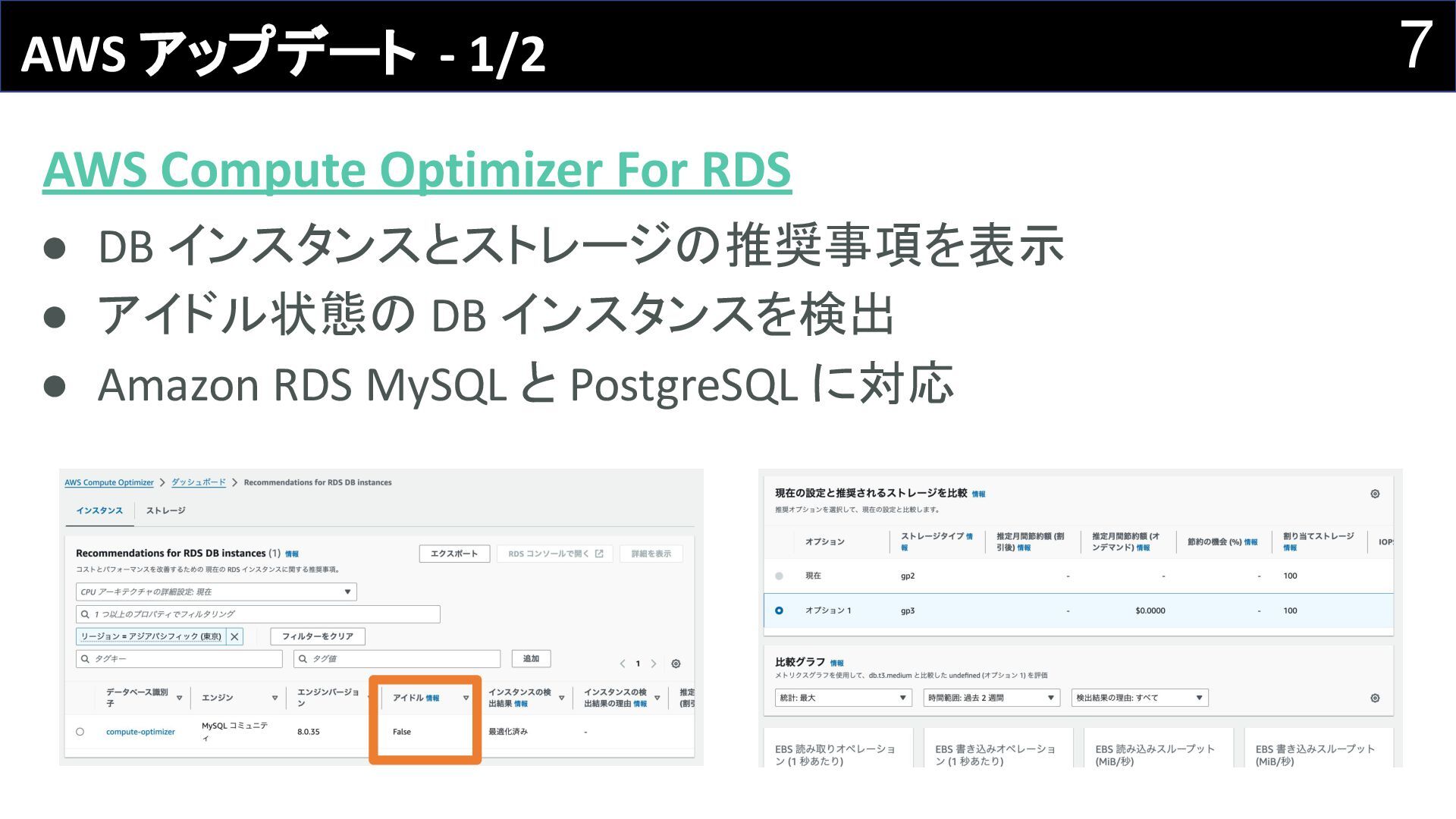Image resolution: width=1456 pixels, height=819 pixels.
Task: Click the フィルターをクリア button
Action: tap(318, 636)
